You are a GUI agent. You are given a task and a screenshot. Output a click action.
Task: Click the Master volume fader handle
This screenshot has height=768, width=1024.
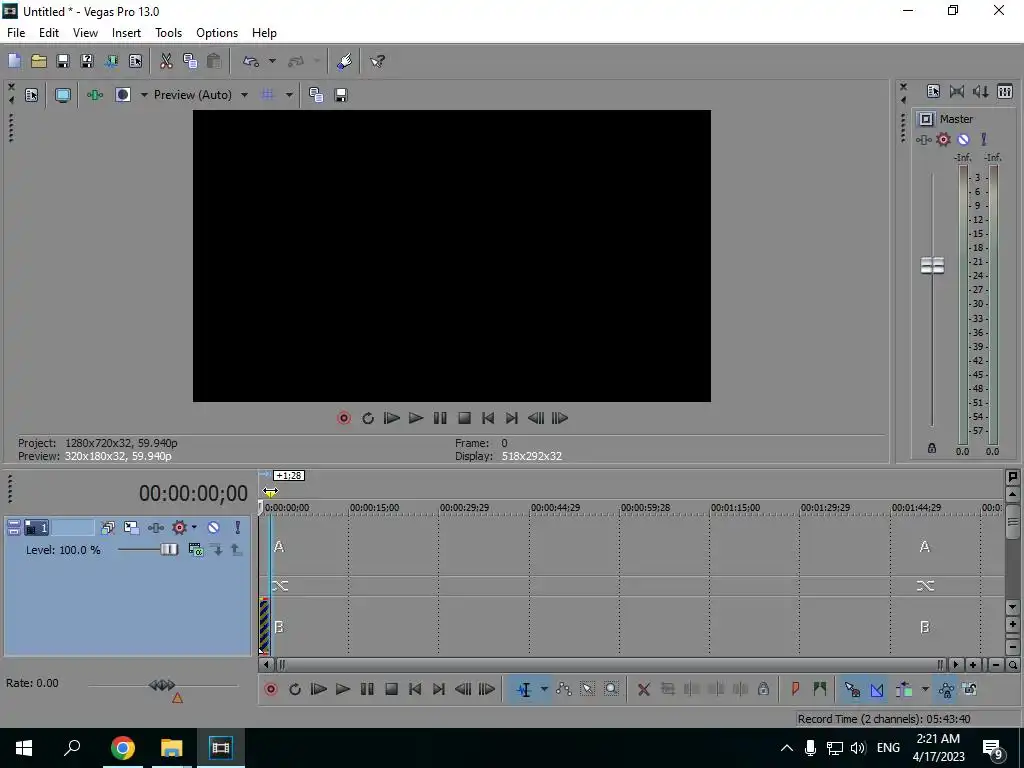932,265
